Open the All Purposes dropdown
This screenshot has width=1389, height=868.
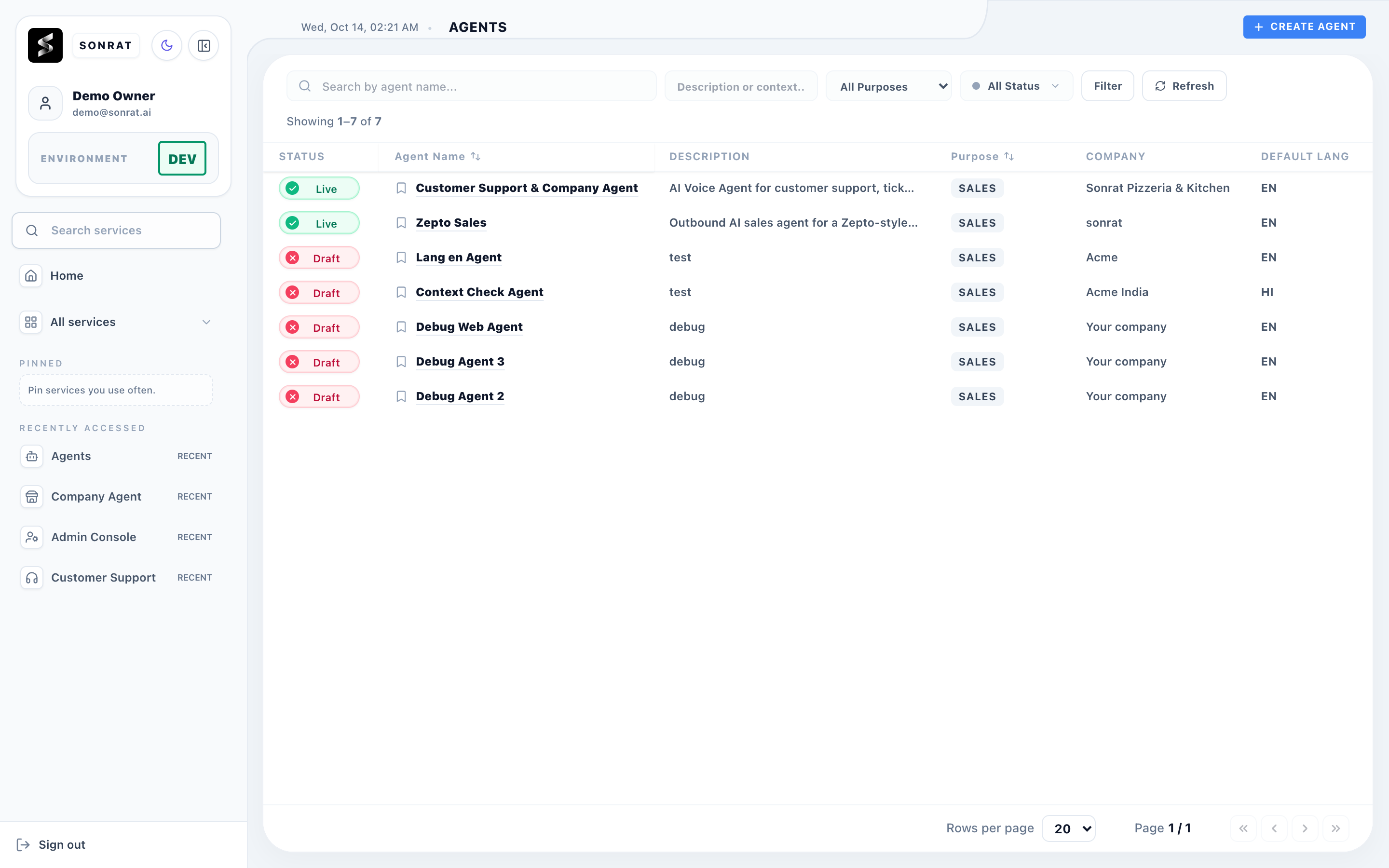click(888, 86)
